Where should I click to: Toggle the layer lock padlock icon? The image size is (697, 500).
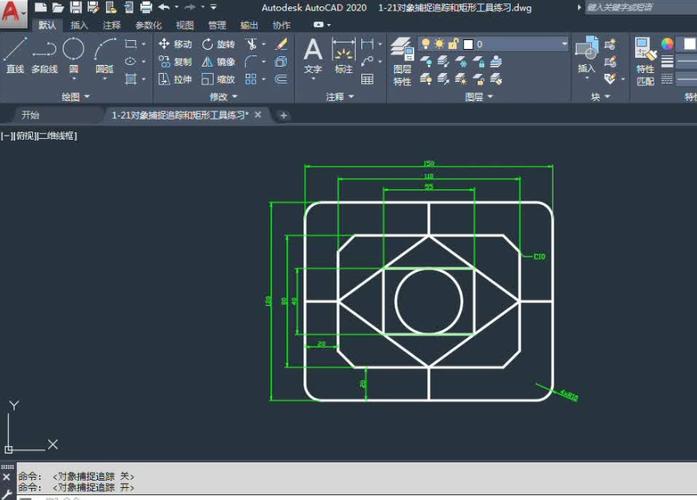[x=453, y=44]
